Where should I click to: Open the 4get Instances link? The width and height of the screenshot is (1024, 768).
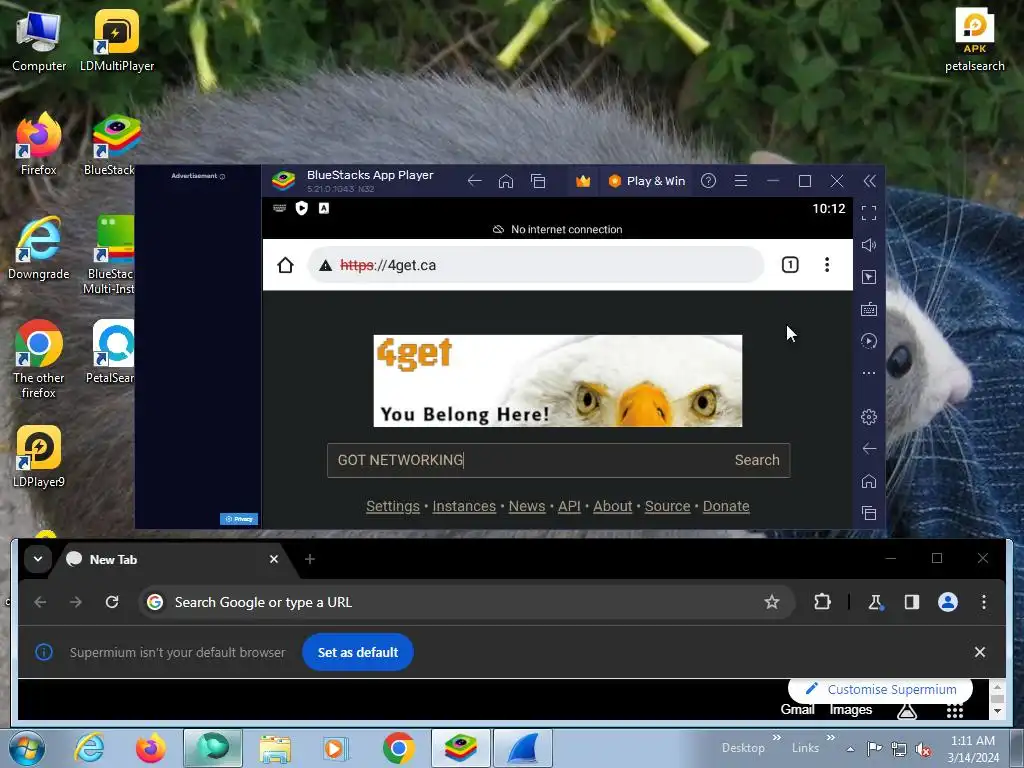point(464,506)
